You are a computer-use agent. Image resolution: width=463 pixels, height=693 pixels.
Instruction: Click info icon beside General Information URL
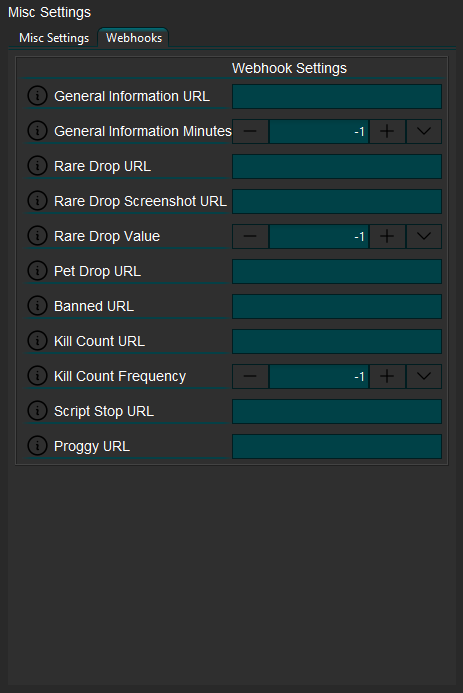point(37,96)
